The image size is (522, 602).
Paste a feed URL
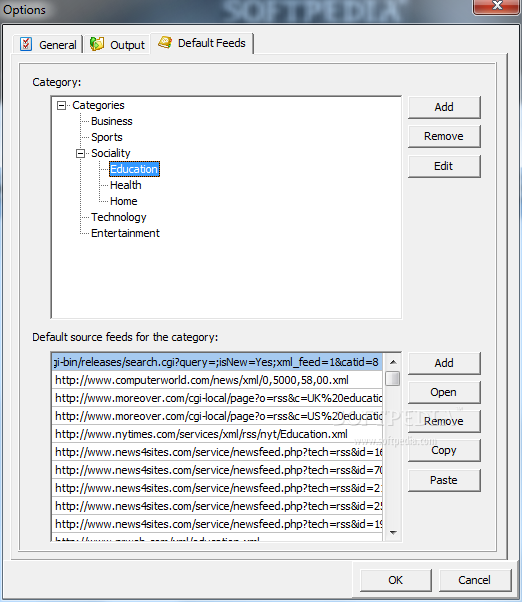click(x=444, y=480)
